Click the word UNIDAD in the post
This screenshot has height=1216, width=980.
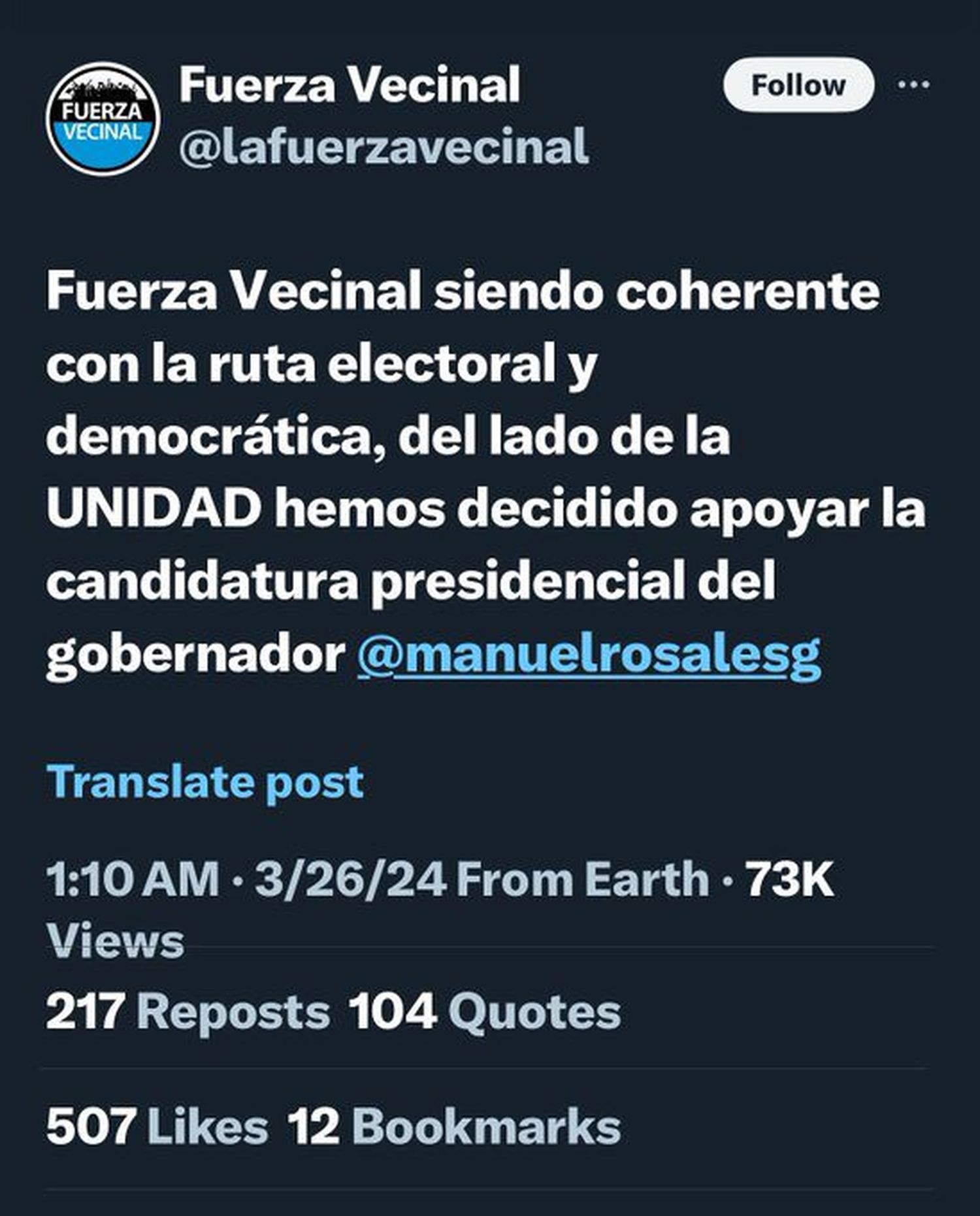pos(154,509)
